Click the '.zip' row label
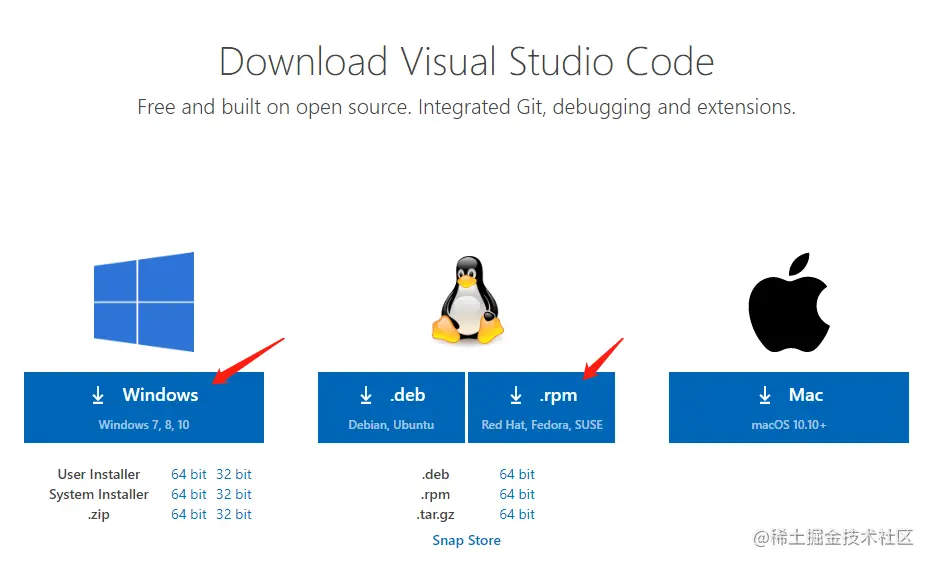 [99, 515]
